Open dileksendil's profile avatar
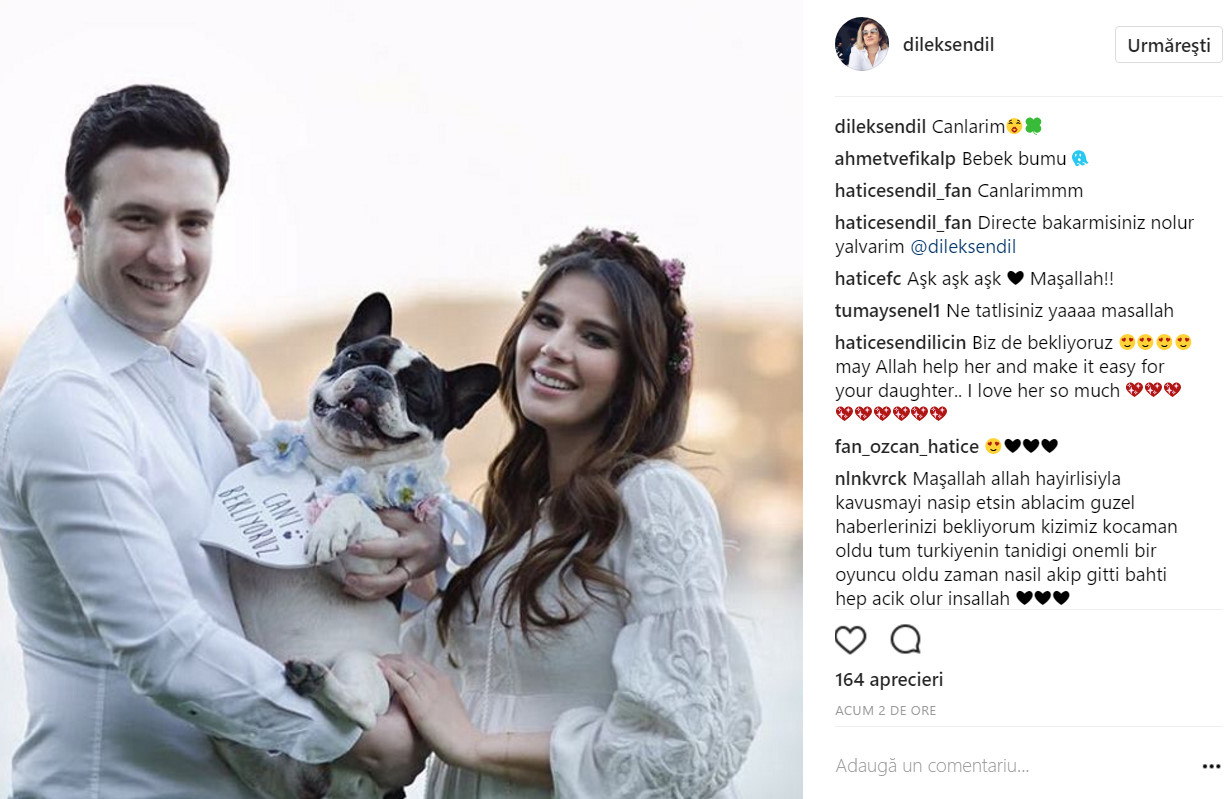1227x799 pixels. [861, 44]
